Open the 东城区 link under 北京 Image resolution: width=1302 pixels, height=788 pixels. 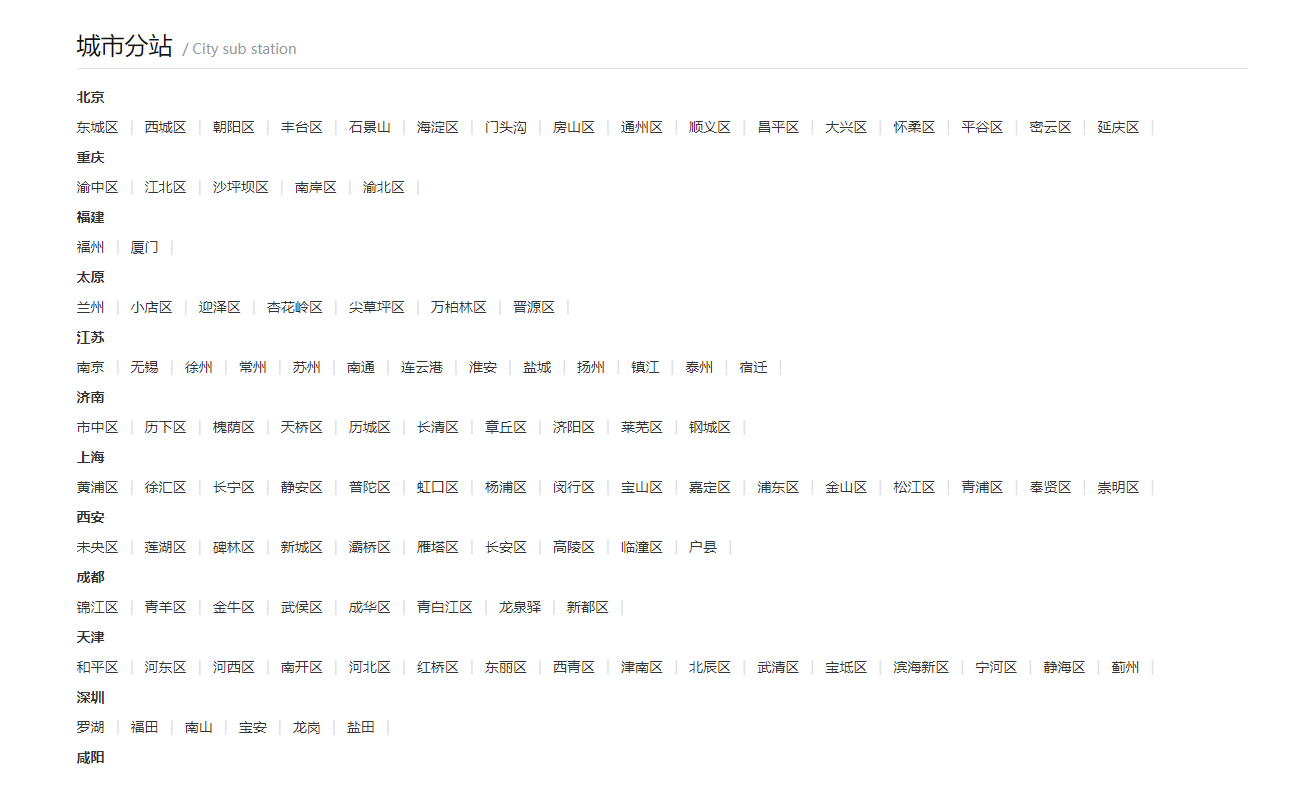(97, 127)
